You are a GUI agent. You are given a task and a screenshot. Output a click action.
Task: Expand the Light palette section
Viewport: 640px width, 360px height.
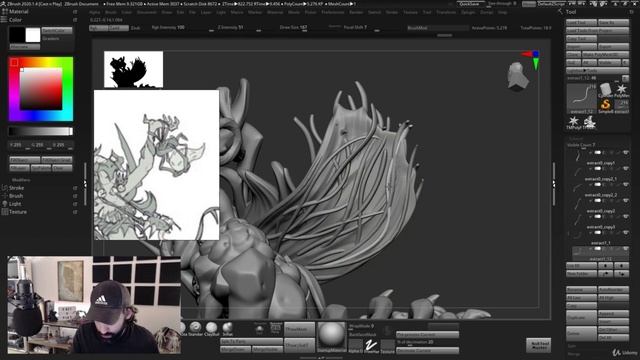[15, 204]
